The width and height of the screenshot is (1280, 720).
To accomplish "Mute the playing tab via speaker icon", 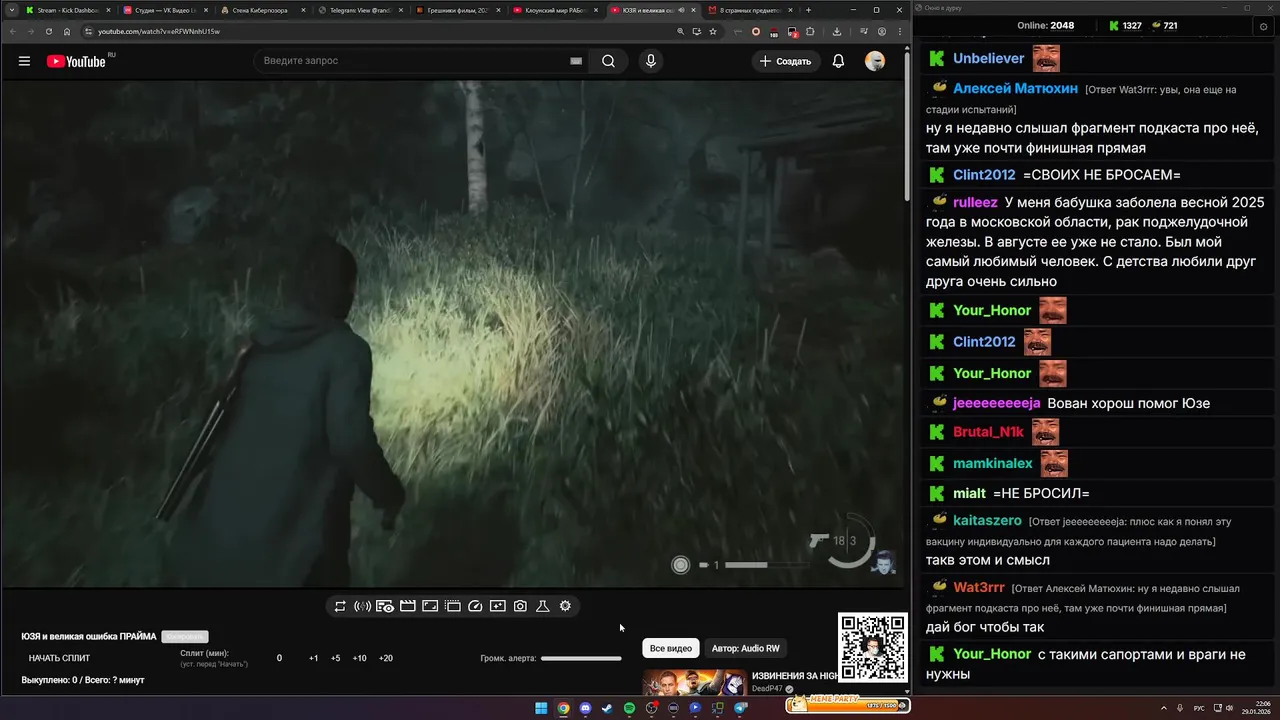I will coord(680,10).
